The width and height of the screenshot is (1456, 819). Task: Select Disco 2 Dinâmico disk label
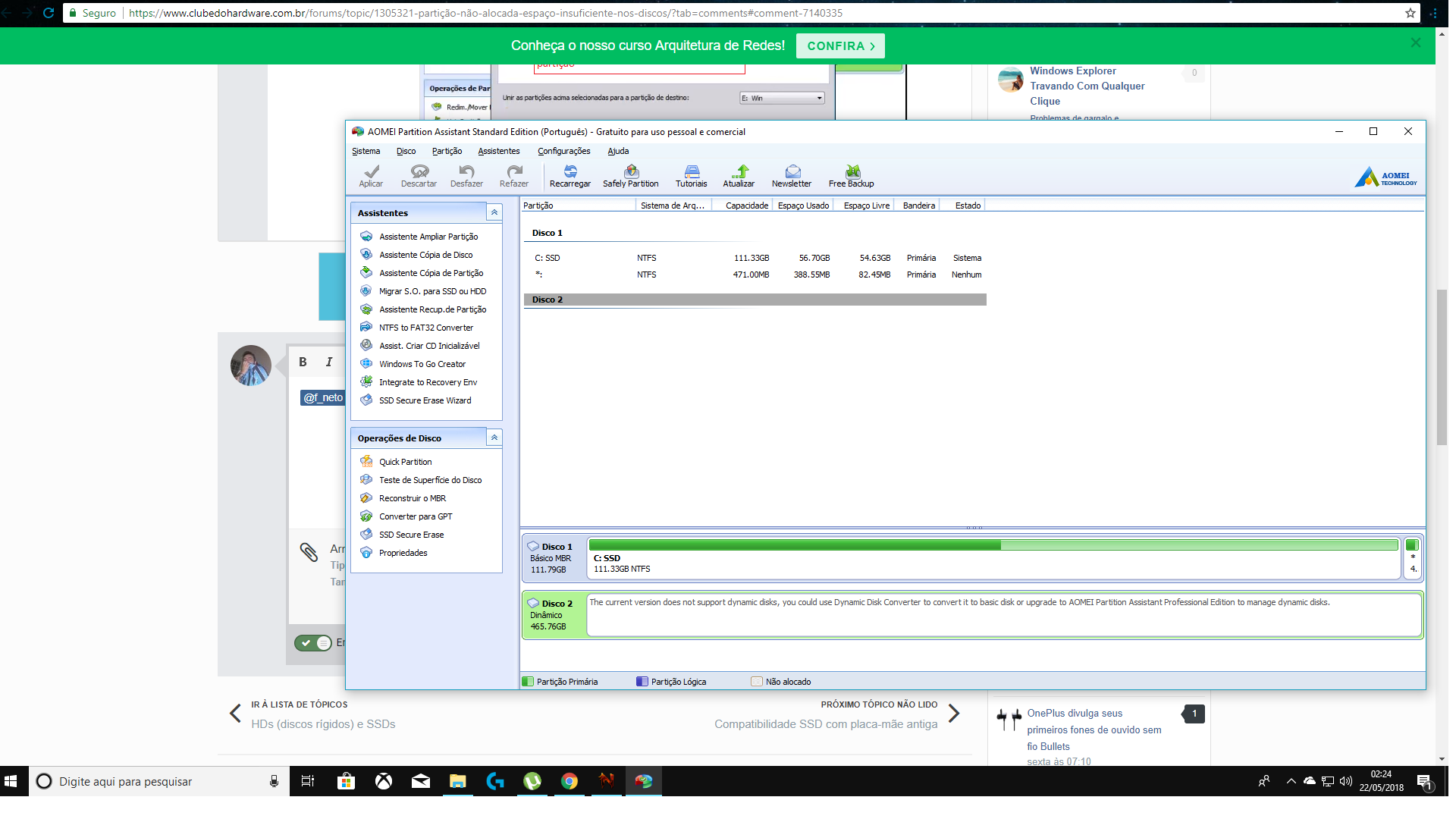pos(554,614)
